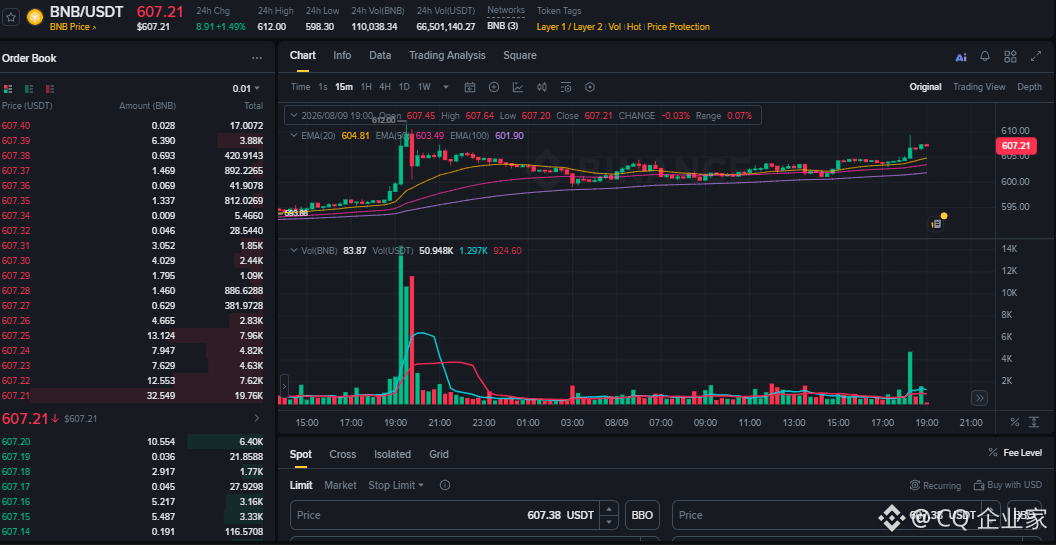
Task: Click arrow next to last price 607.21
Action: [256, 418]
